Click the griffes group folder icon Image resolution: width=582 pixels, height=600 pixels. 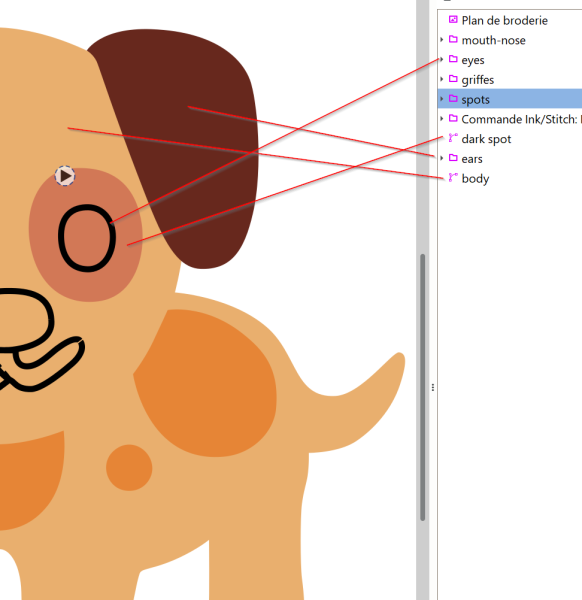(x=453, y=79)
